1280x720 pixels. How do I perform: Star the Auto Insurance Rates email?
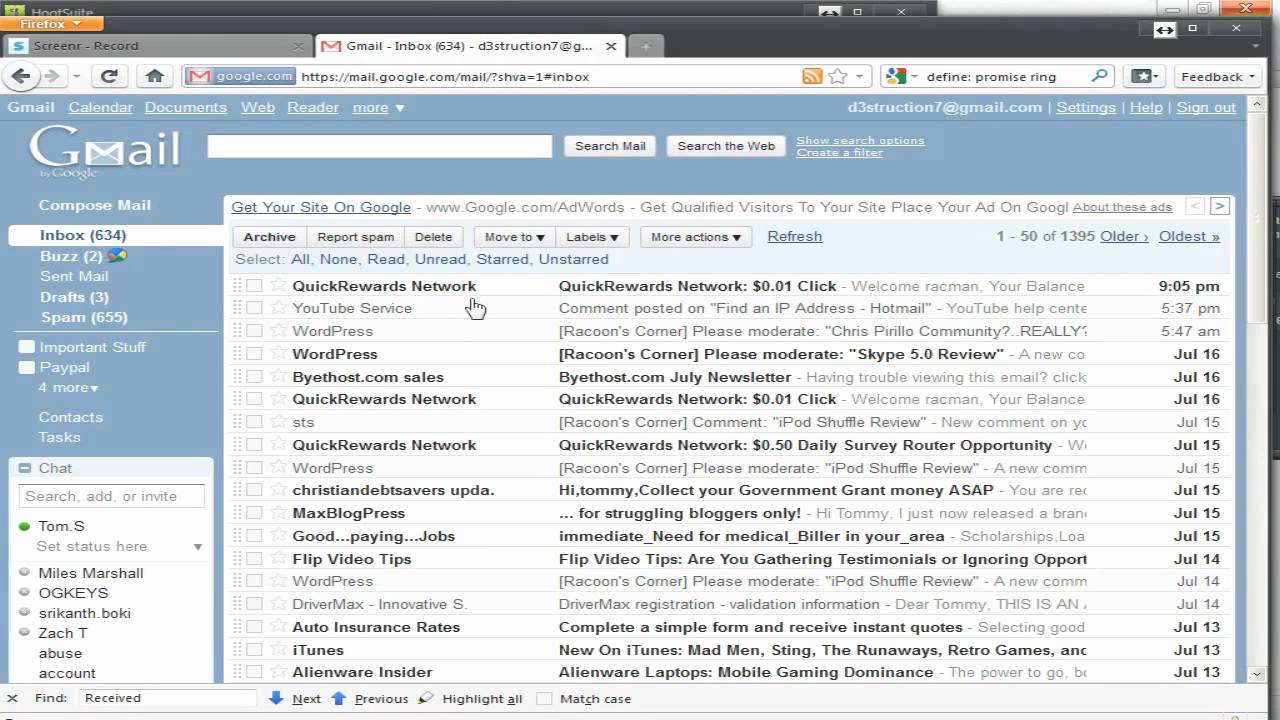click(x=278, y=627)
